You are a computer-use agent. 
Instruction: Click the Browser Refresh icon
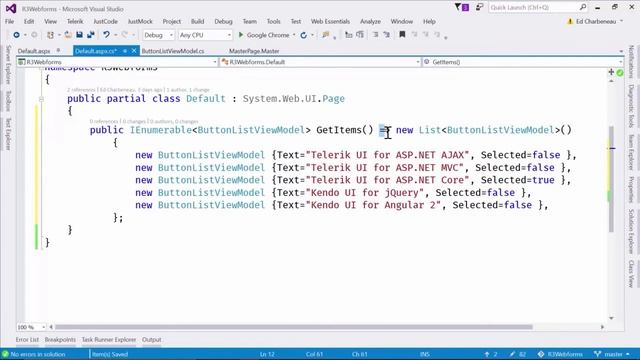click(x=303, y=35)
